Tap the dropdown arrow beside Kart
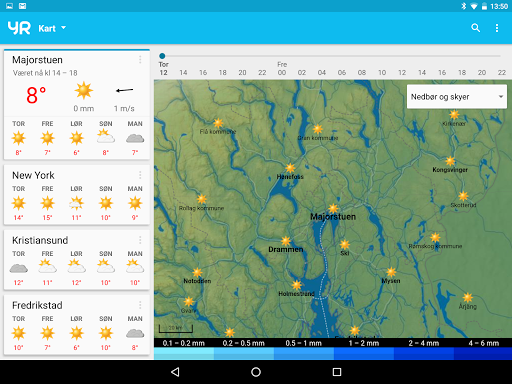512x384 pixels. click(x=63, y=28)
